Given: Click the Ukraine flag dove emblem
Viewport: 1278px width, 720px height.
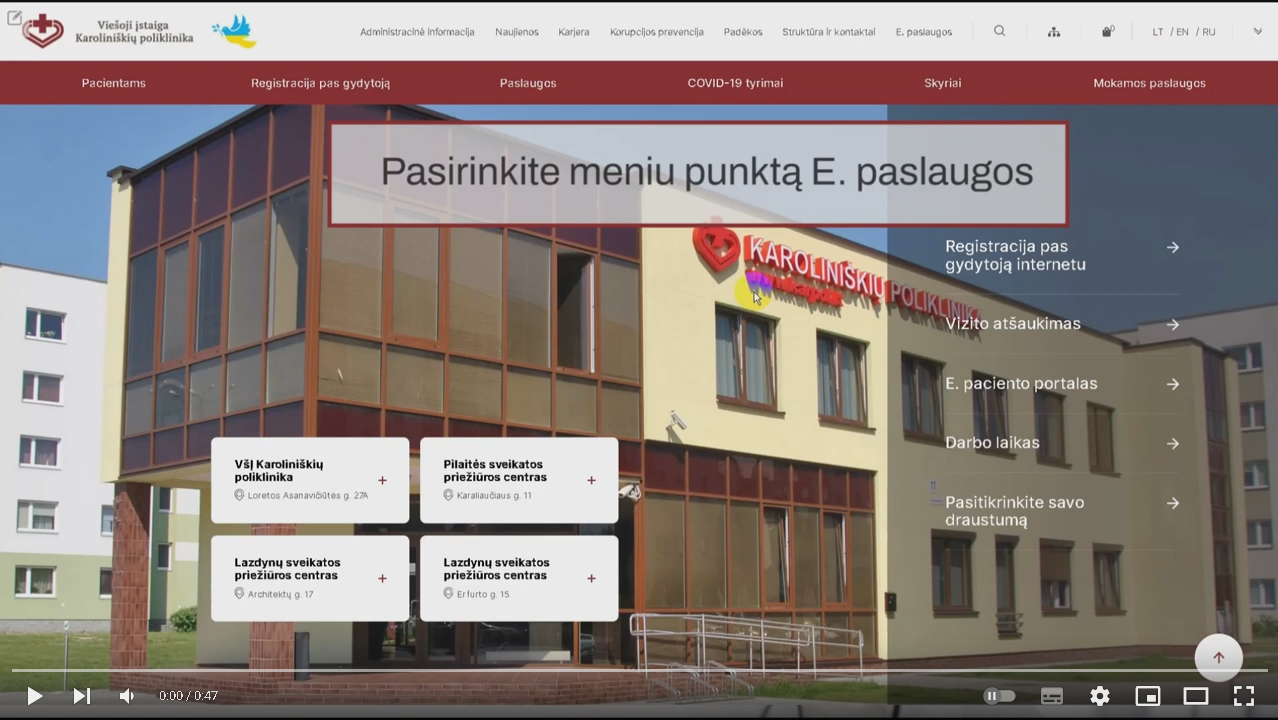Looking at the screenshot, I should click(235, 31).
